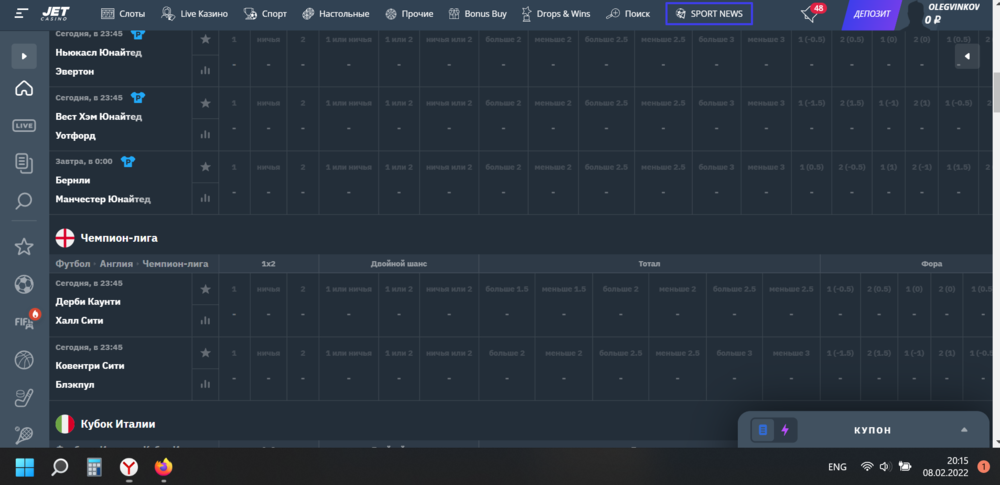Open the hamburger menu icon
1000x485 pixels.
[21, 13]
